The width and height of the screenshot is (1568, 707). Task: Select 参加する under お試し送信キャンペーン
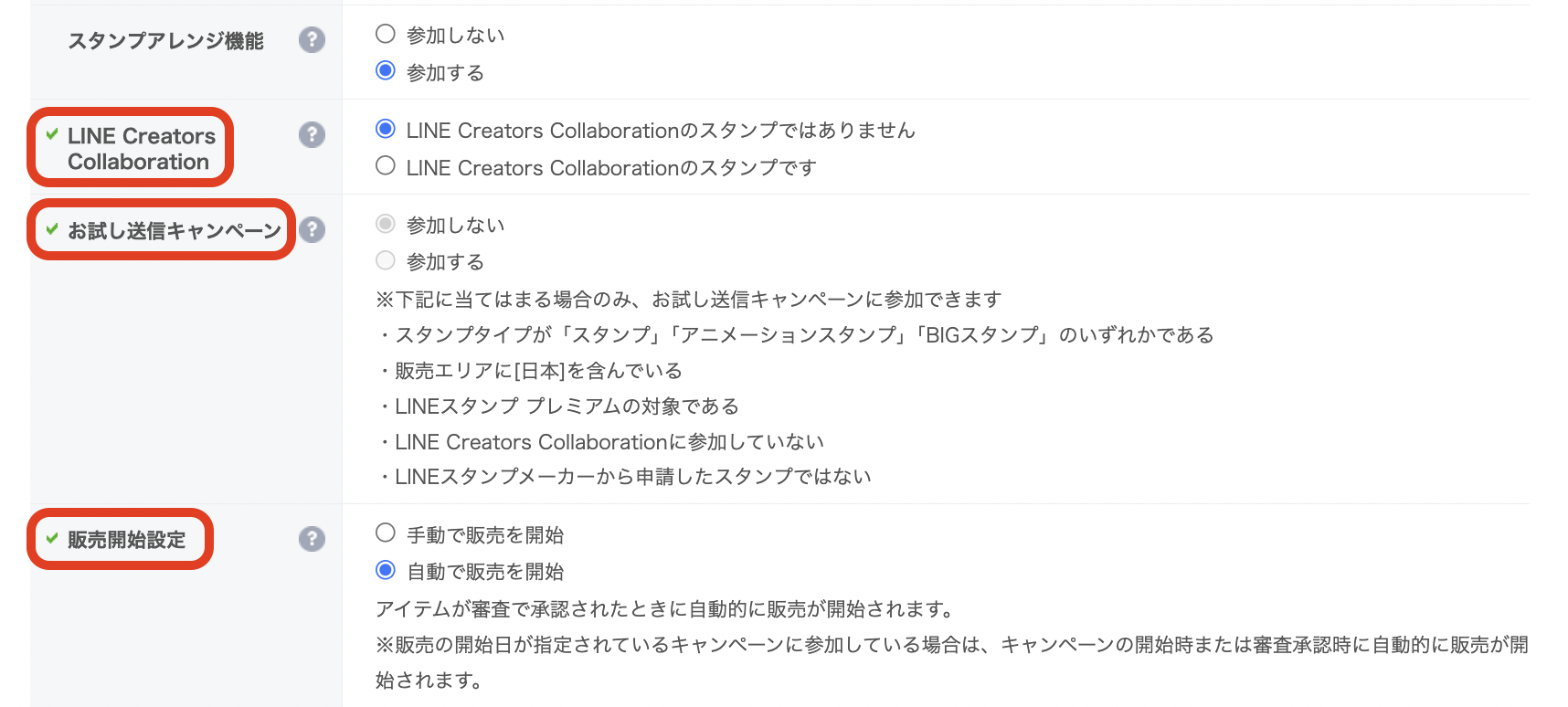point(386,260)
